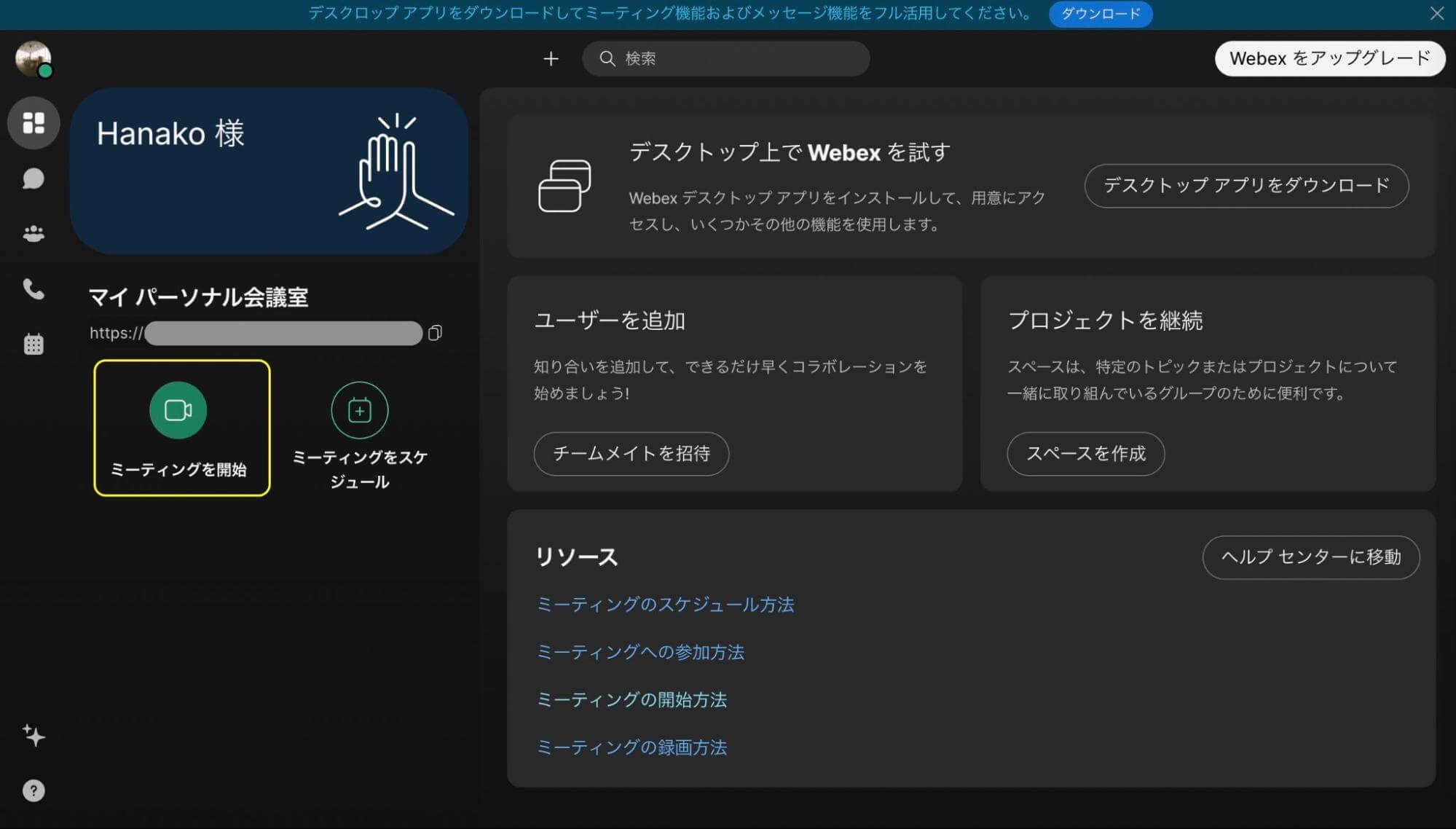Click the schedule meeting calendar-plus icon
This screenshot has width=1456, height=829.
[360, 410]
